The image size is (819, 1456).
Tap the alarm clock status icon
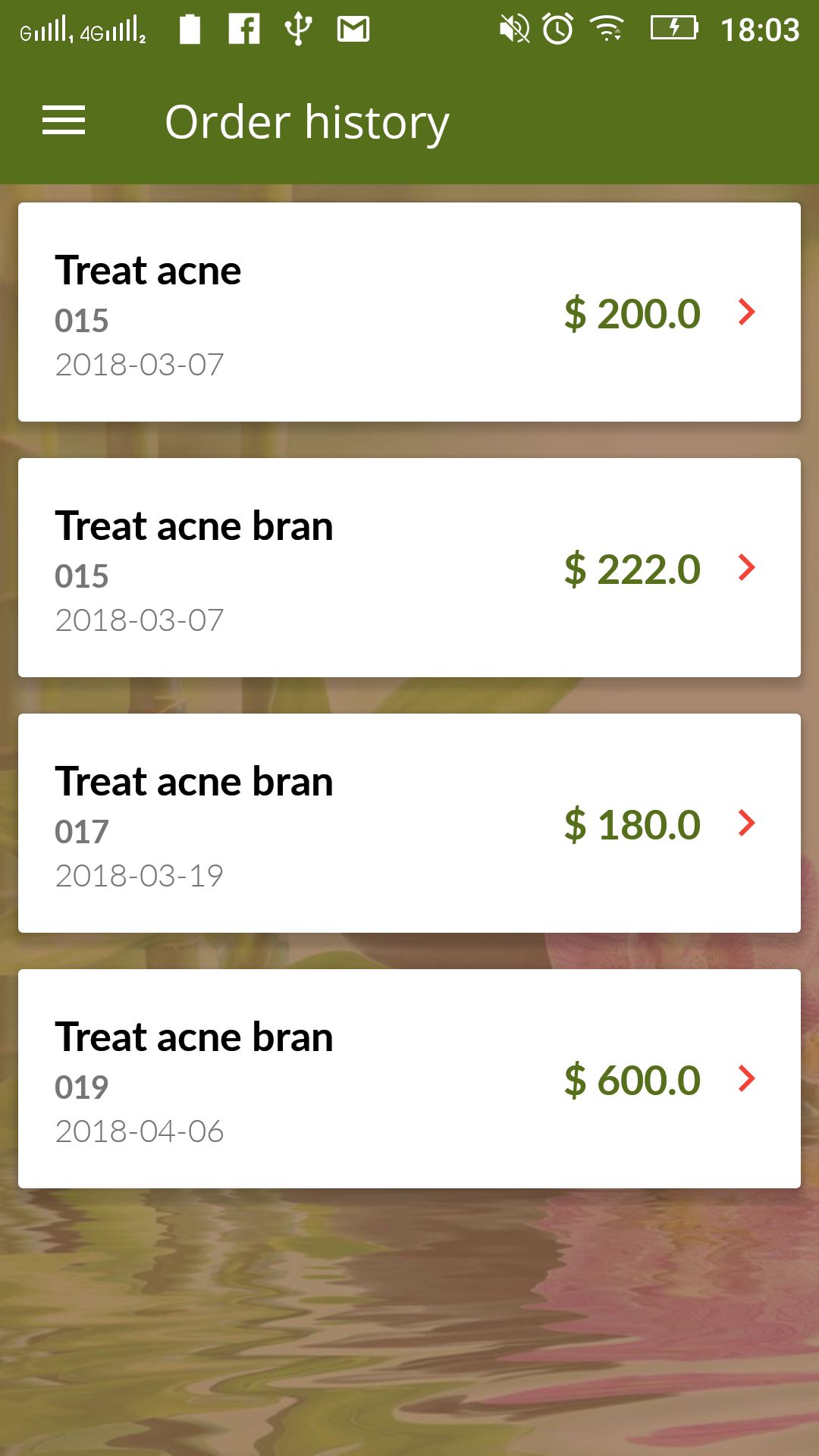click(558, 30)
